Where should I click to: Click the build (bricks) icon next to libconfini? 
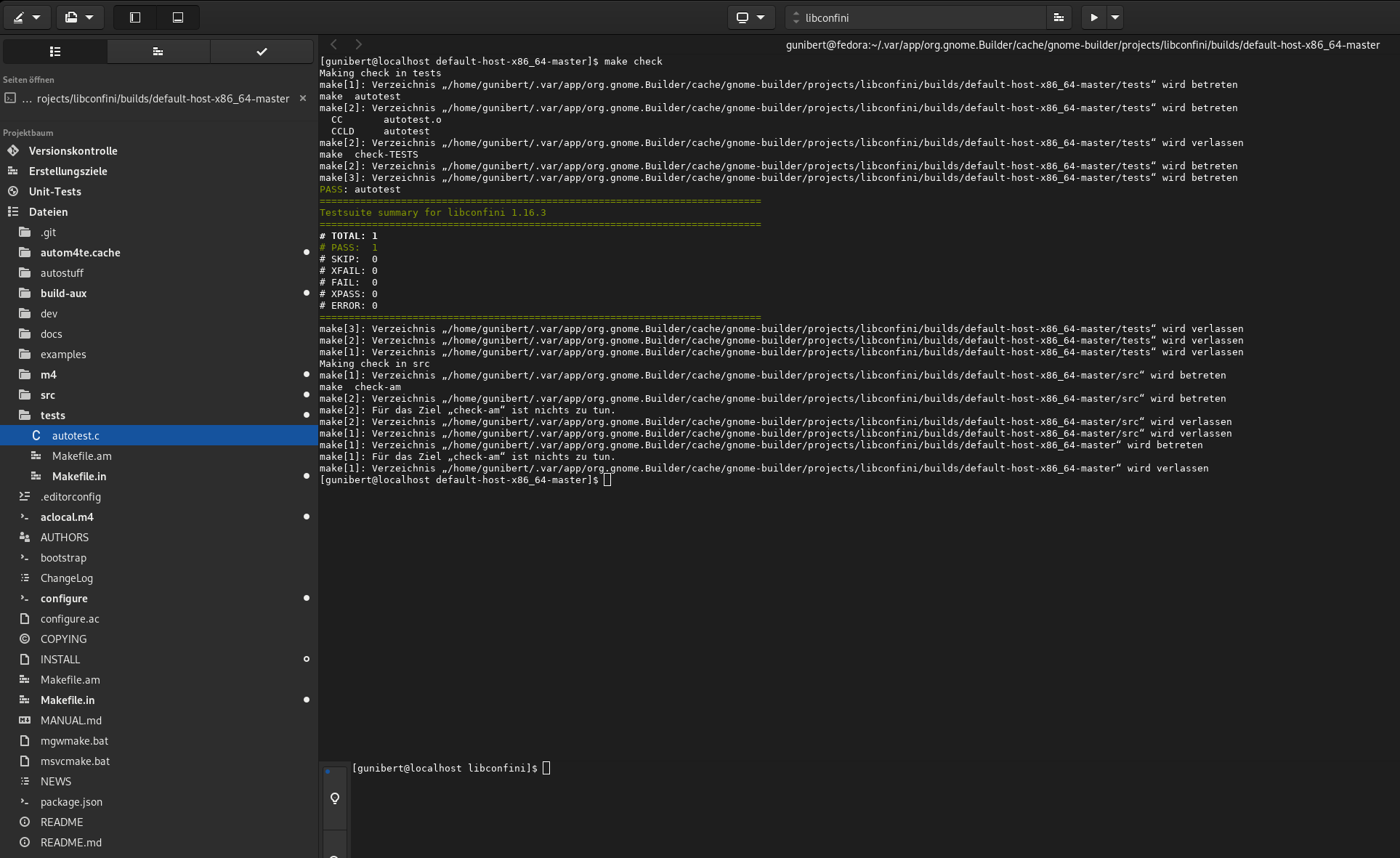point(1059,17)
